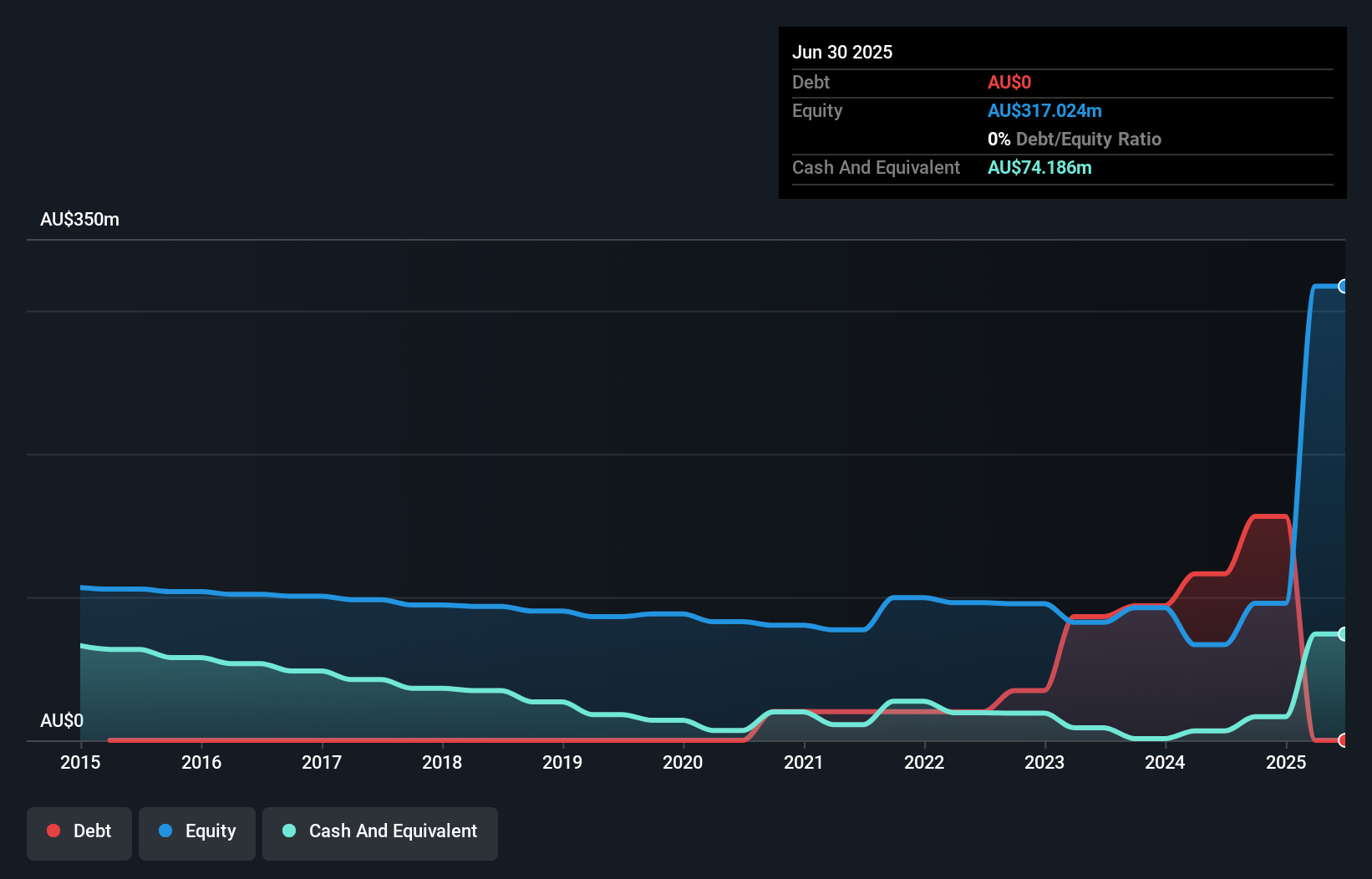Image resolution: width=1372 pixels, height=879 pixels.
Task: Select the Equity endpoint marker on the chart
Action: [1344, 287]
